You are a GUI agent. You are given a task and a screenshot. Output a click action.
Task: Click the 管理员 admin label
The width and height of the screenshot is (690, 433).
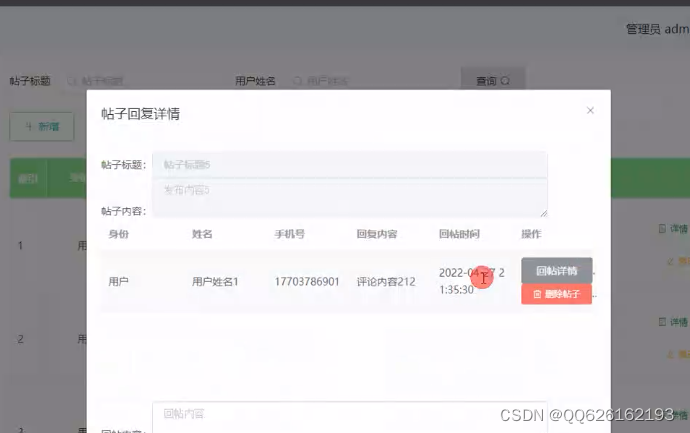coord(657,29)
